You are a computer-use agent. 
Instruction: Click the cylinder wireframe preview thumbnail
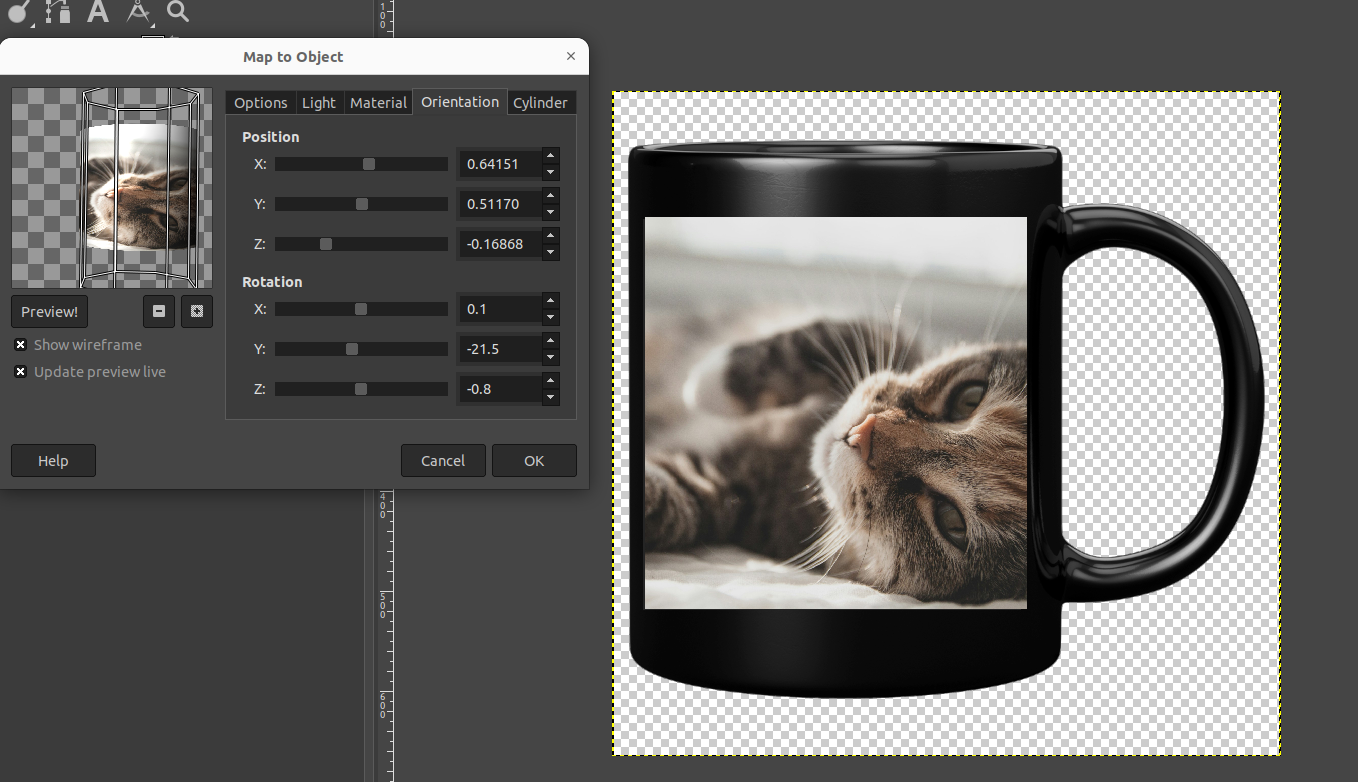[x=112, y=188]
